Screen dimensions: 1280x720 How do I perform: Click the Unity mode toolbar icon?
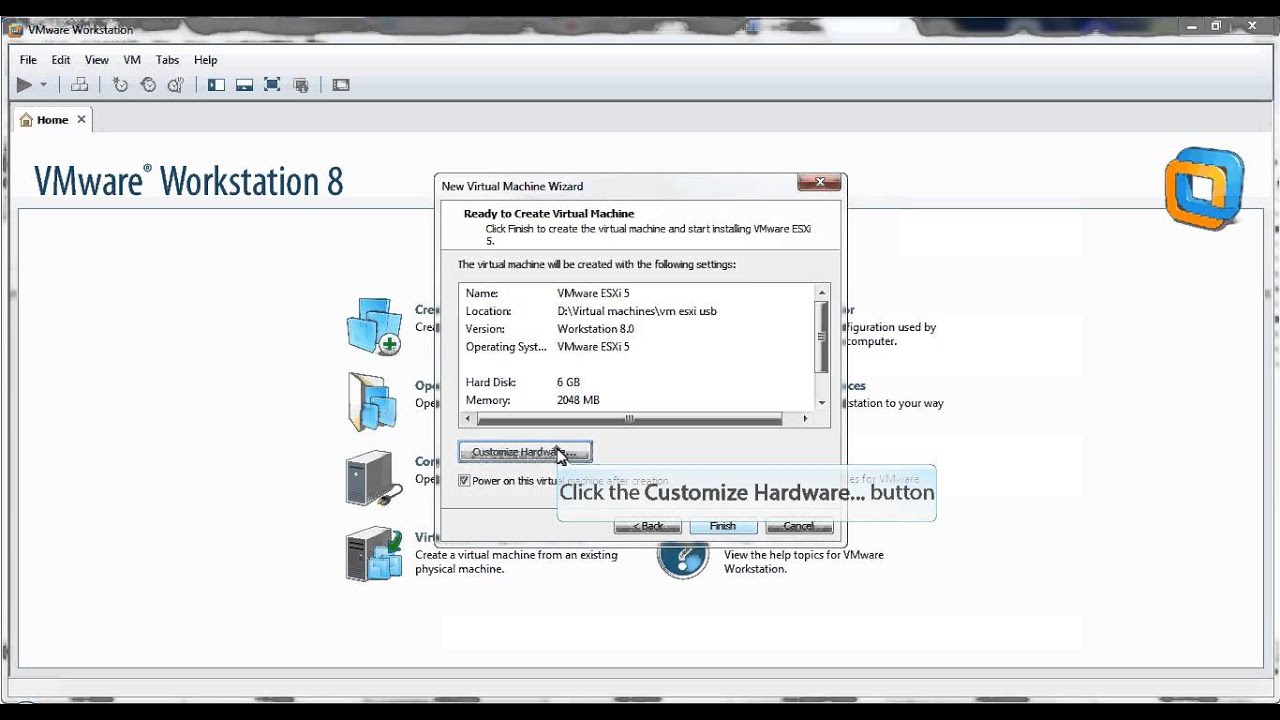pyautogui.click(x=300, y=85)
